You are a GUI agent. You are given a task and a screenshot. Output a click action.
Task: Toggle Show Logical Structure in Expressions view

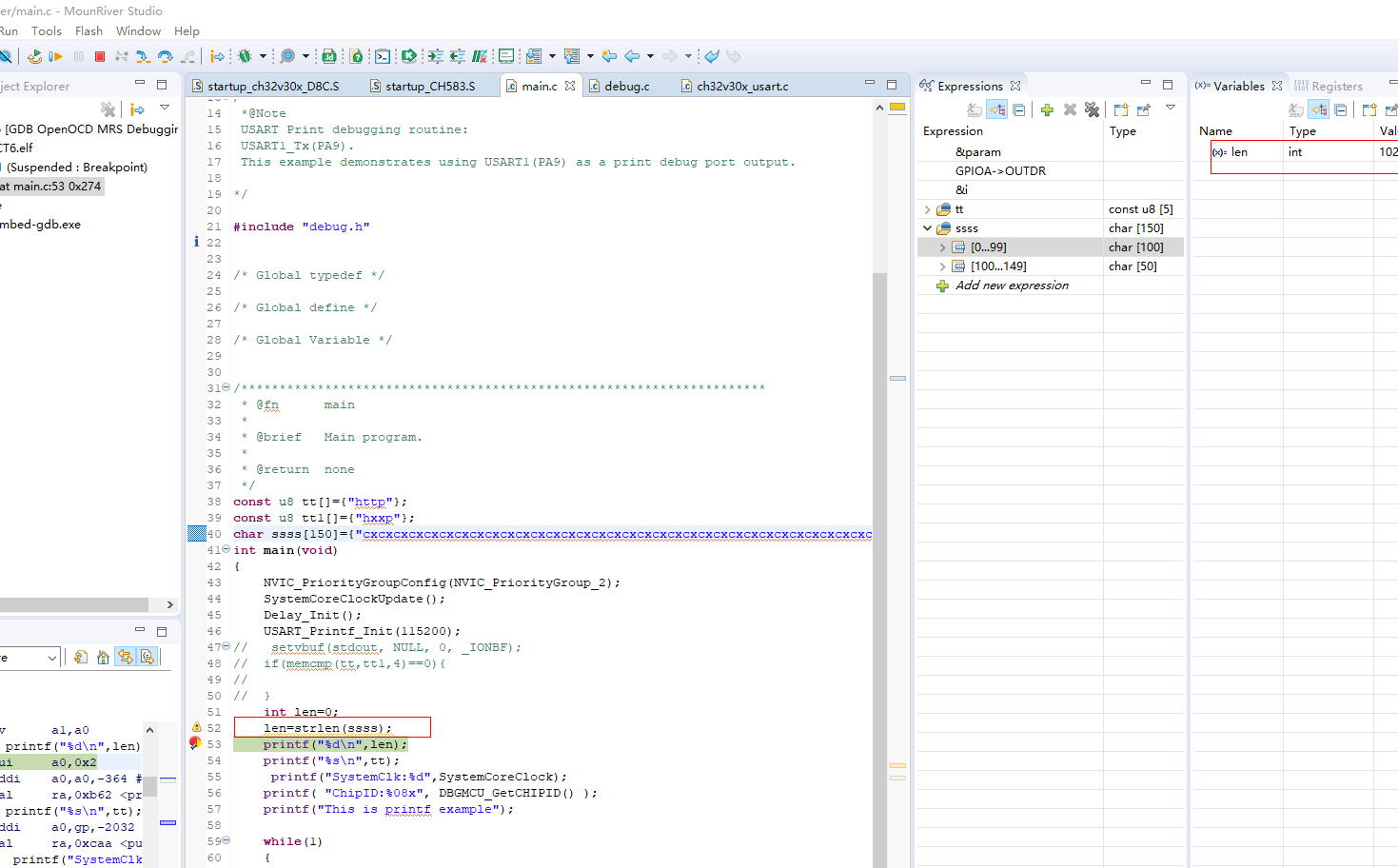click(x=996, y=110)
